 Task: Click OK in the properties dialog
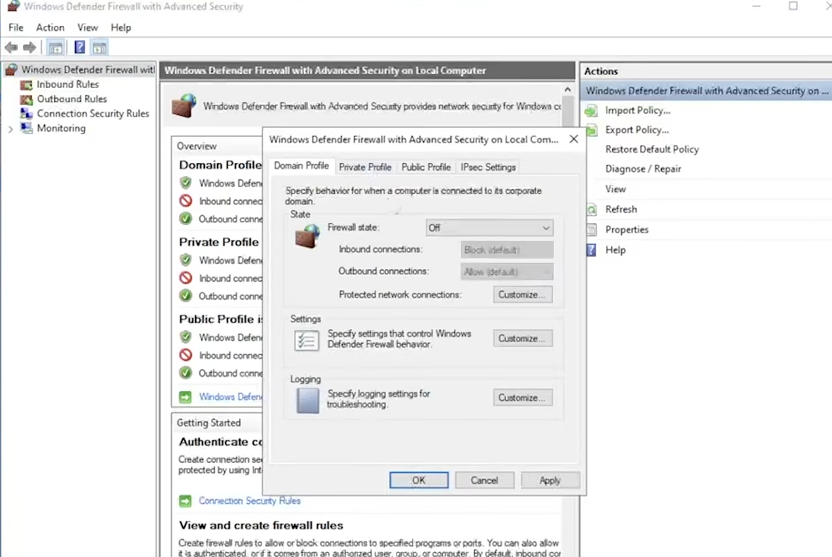pyautogui.click(x=419, y=480)
